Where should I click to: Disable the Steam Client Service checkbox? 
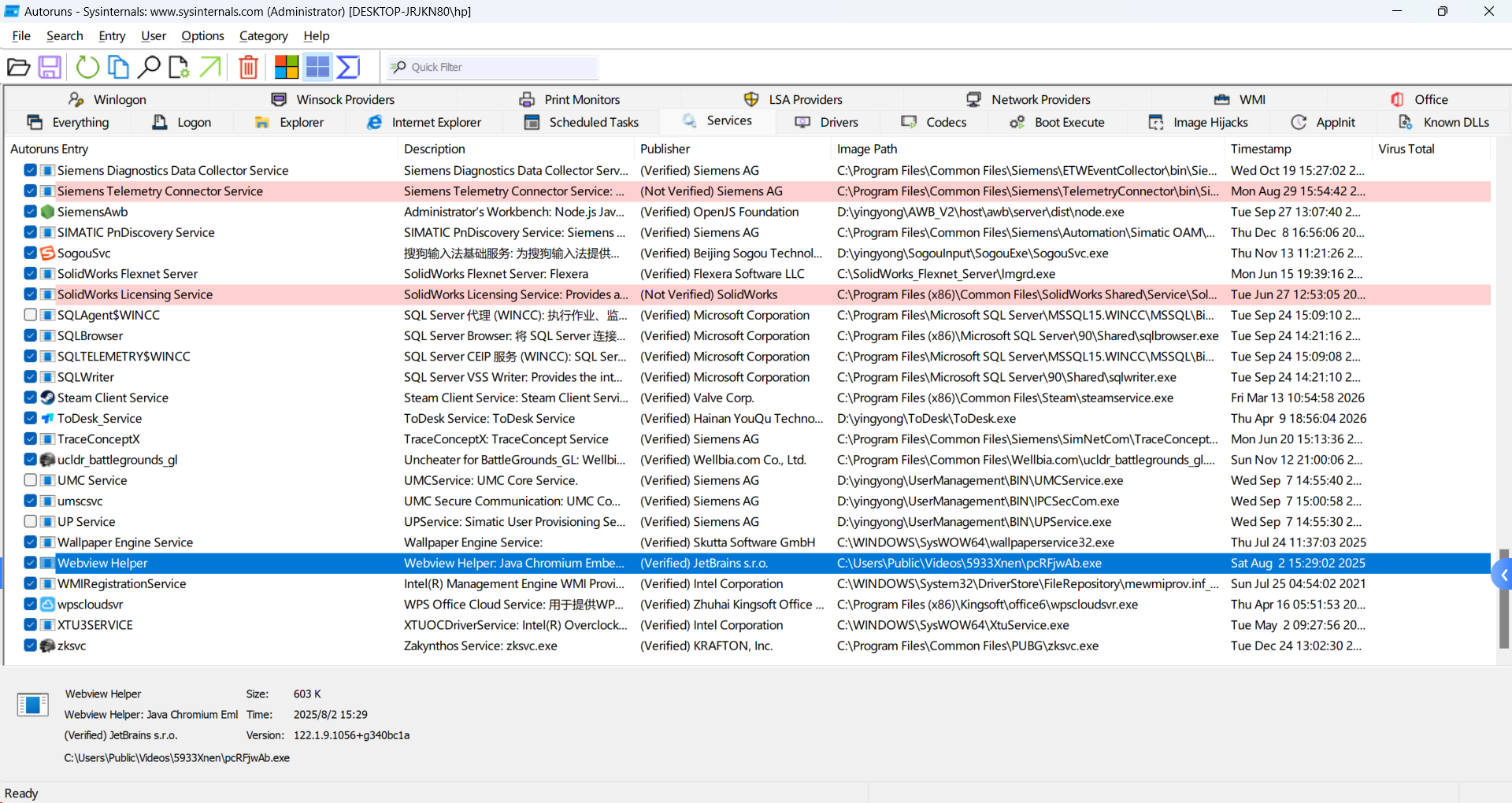(x=30, y=398)
